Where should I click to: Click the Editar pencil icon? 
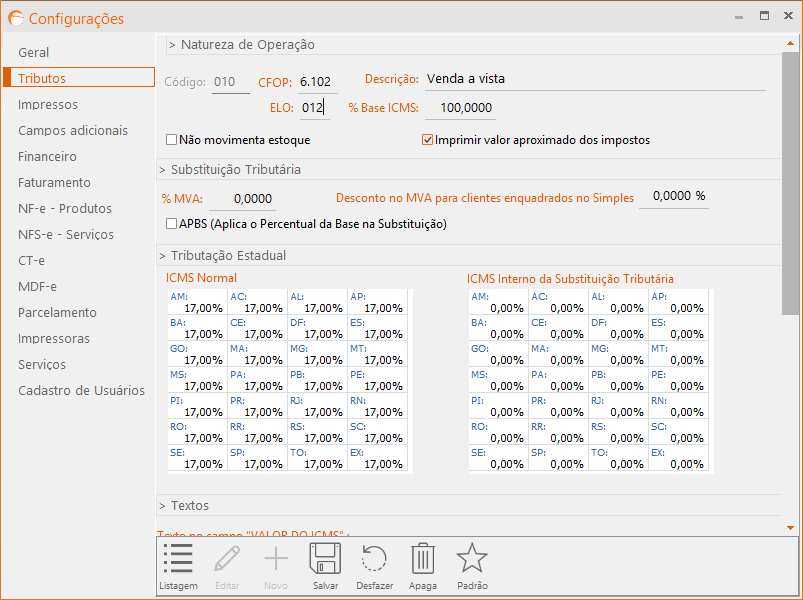click(x=227, y=560)
